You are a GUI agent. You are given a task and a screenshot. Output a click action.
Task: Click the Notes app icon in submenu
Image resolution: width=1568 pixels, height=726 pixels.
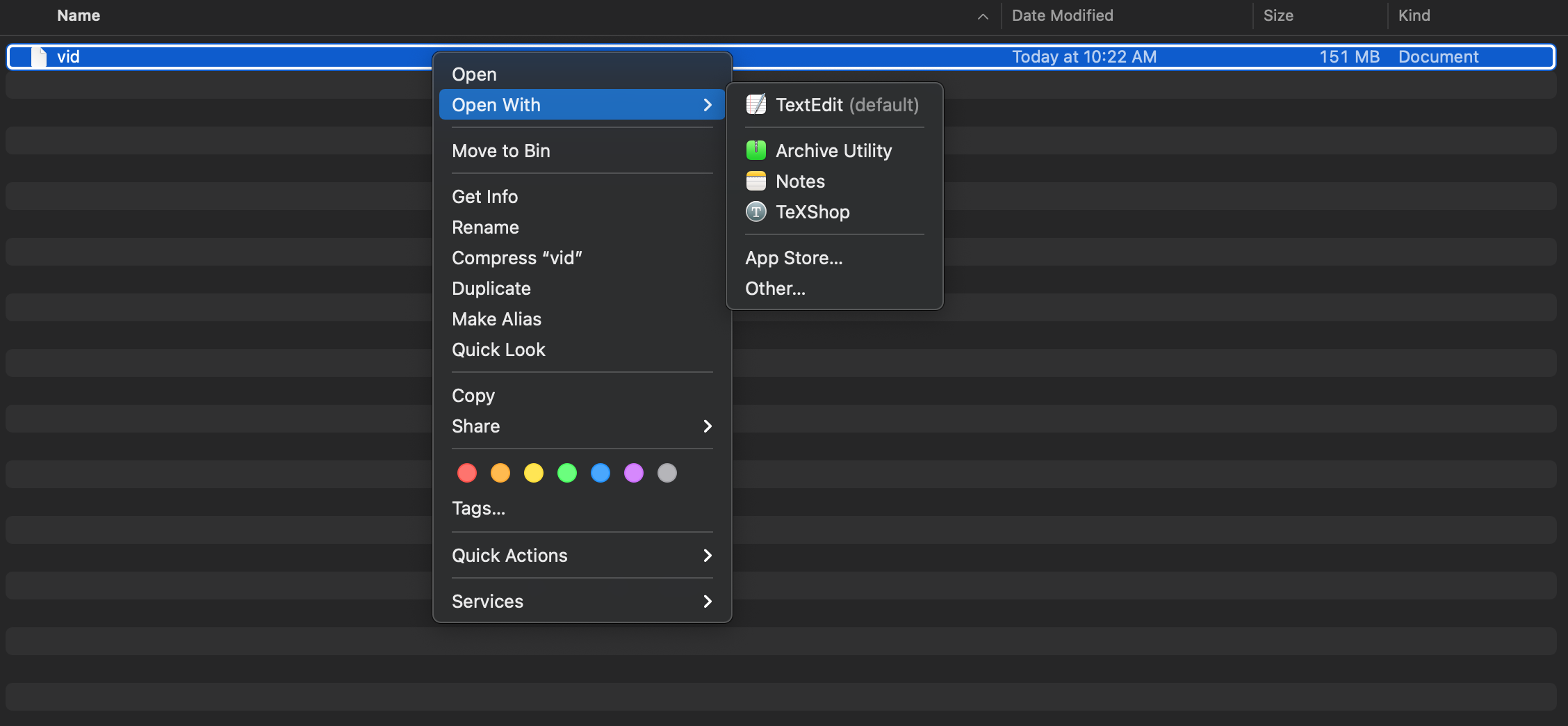(x=756, y=181)
